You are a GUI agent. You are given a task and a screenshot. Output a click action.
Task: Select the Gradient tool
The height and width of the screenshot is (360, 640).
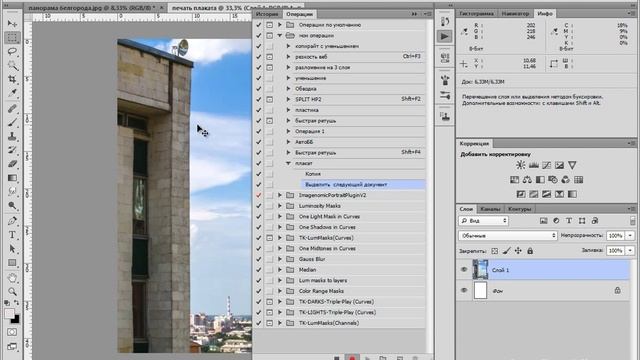point(12,178)
